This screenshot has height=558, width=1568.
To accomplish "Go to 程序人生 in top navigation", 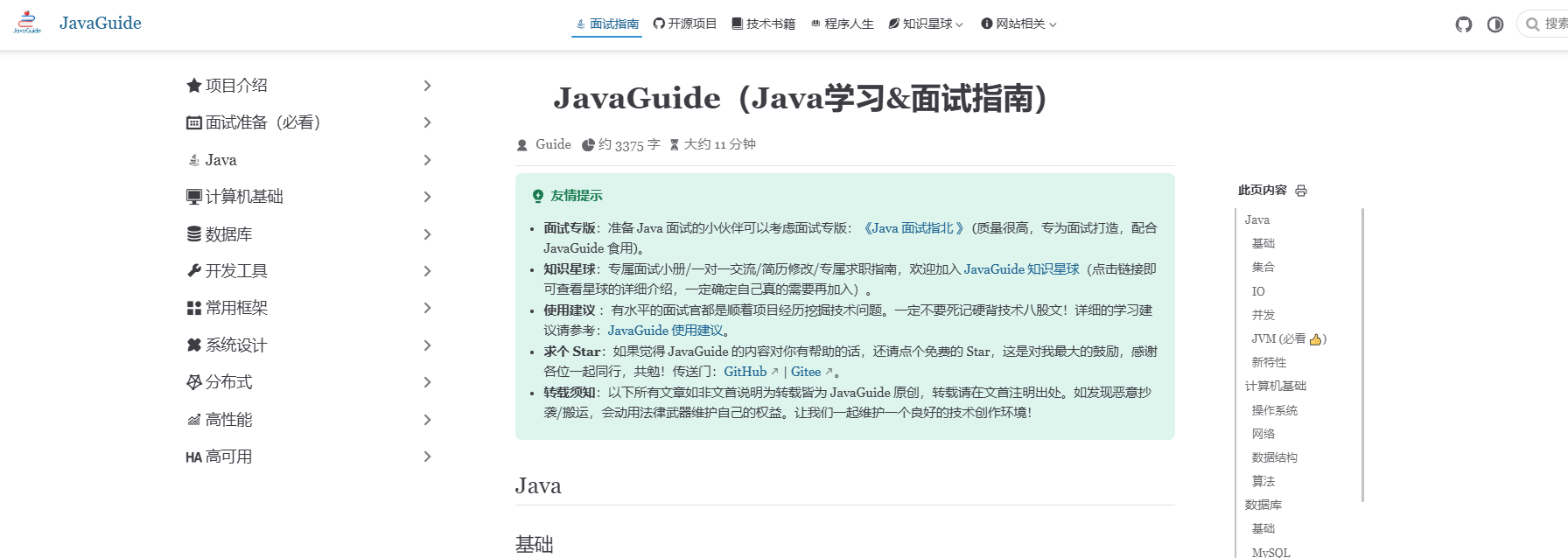I will tap(842, 24).
